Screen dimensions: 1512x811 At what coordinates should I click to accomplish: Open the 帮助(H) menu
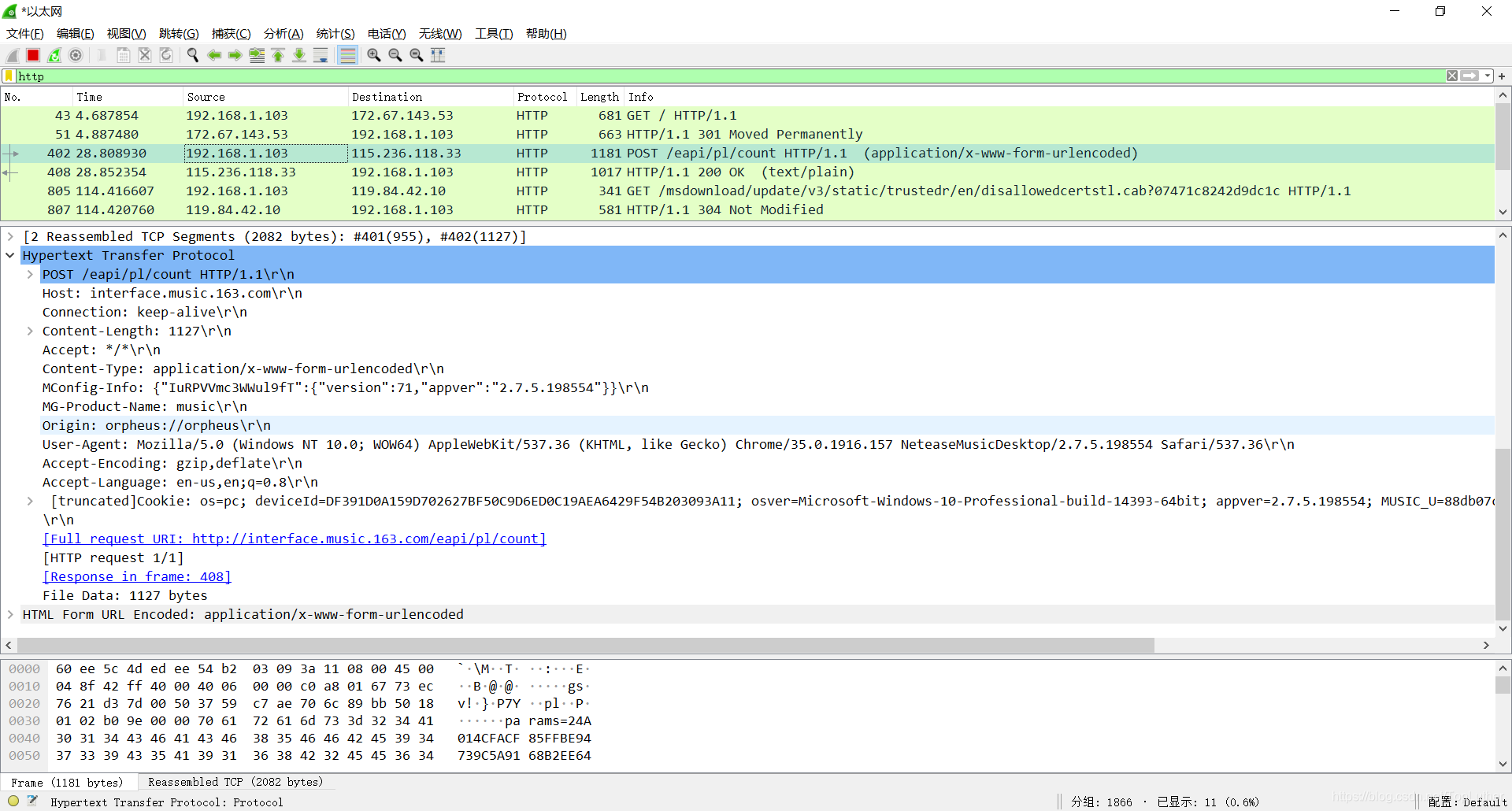547,34
